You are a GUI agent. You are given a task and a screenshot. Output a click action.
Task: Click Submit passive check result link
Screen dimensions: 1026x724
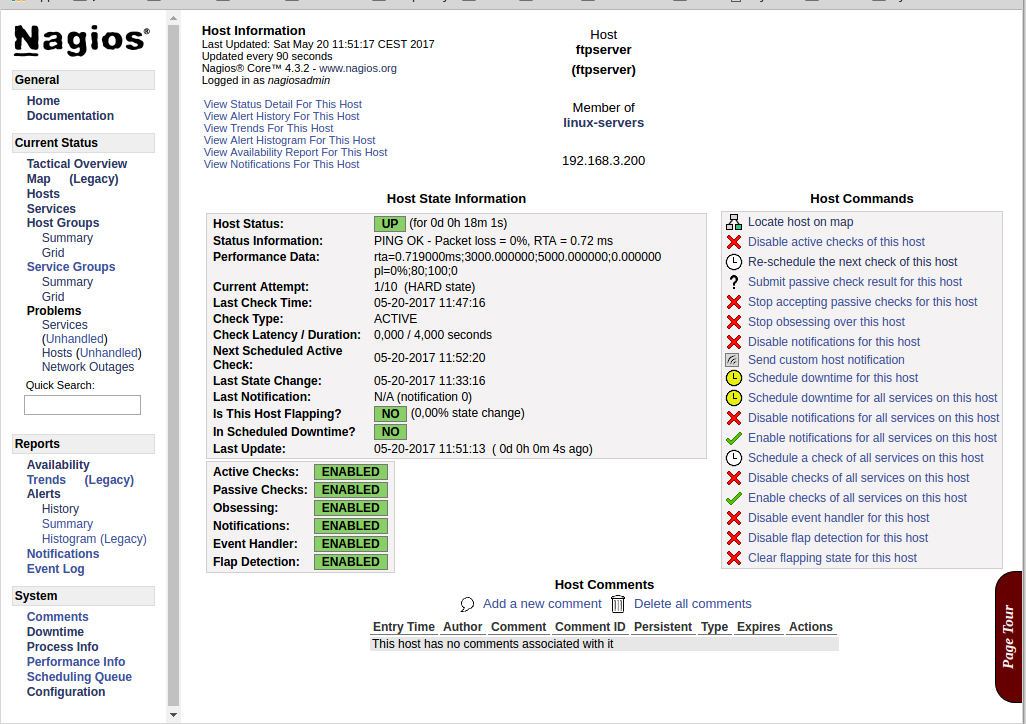(x=855, y=282)
